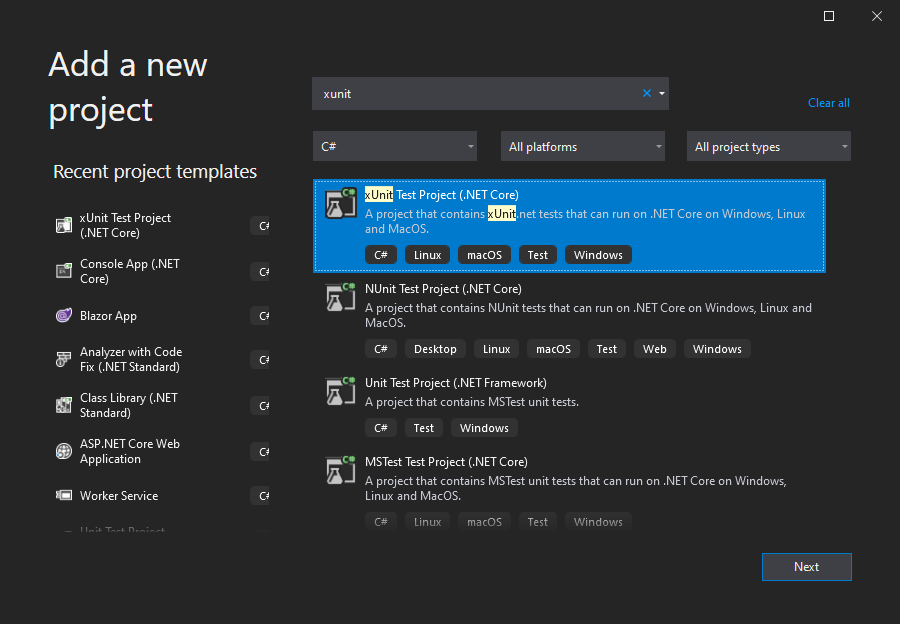900x624 pixels.
Task: Click the MSTest Test Project flask icon
Action: 340,471
